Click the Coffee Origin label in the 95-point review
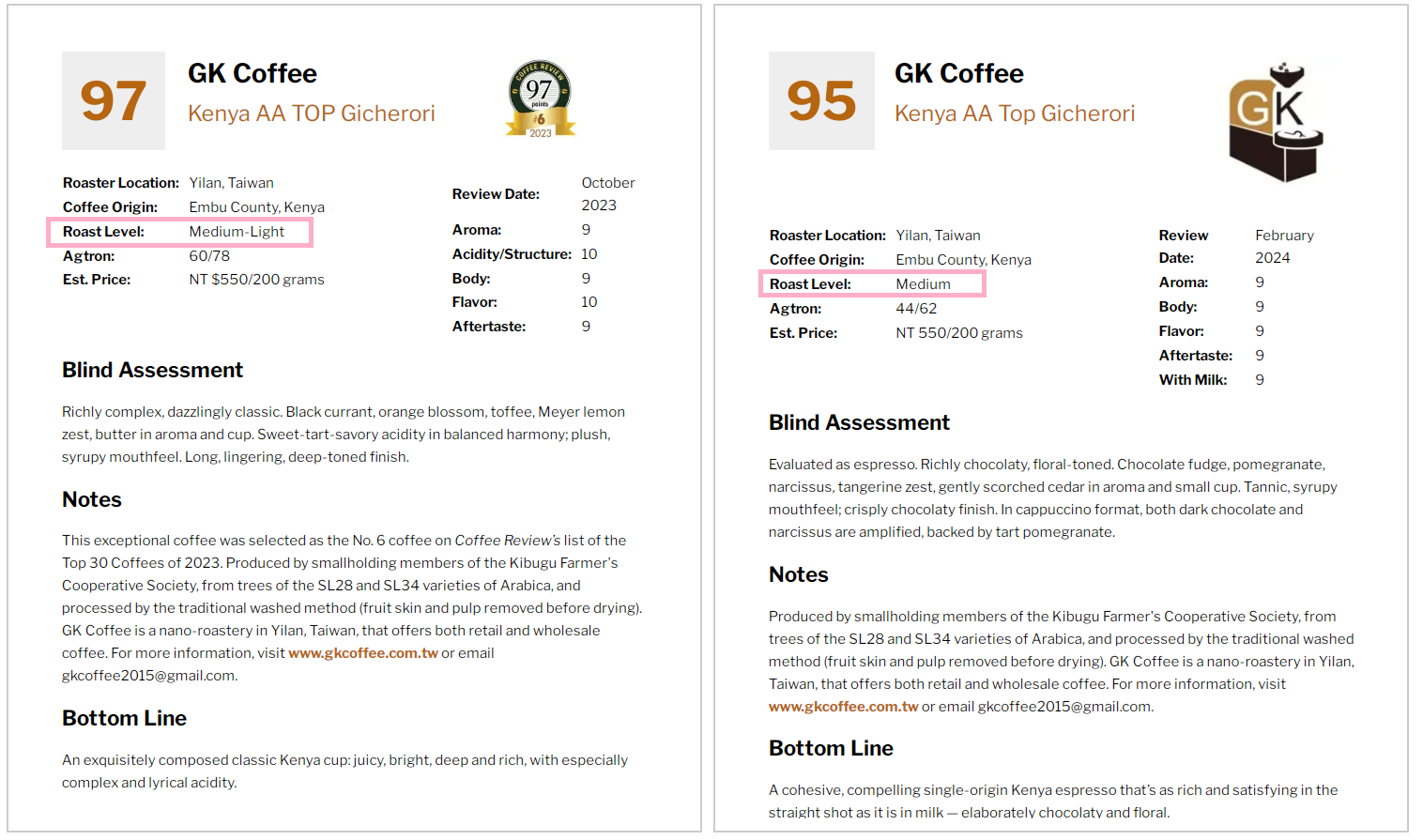The height and width of the screenshot is (840, 1423). [817, 260]
